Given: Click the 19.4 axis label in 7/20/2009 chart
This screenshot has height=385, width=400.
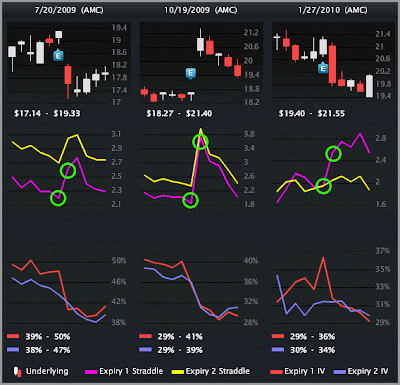Looking at the screenshot, I should click(119, 28).
